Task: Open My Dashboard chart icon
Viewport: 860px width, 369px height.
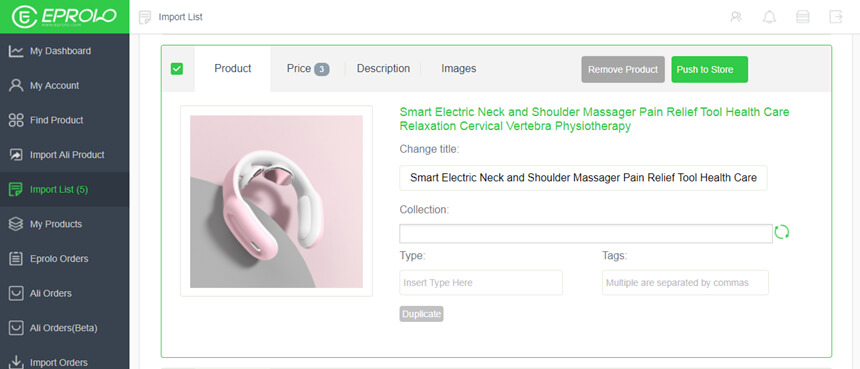Action: [x=16, y=51]
